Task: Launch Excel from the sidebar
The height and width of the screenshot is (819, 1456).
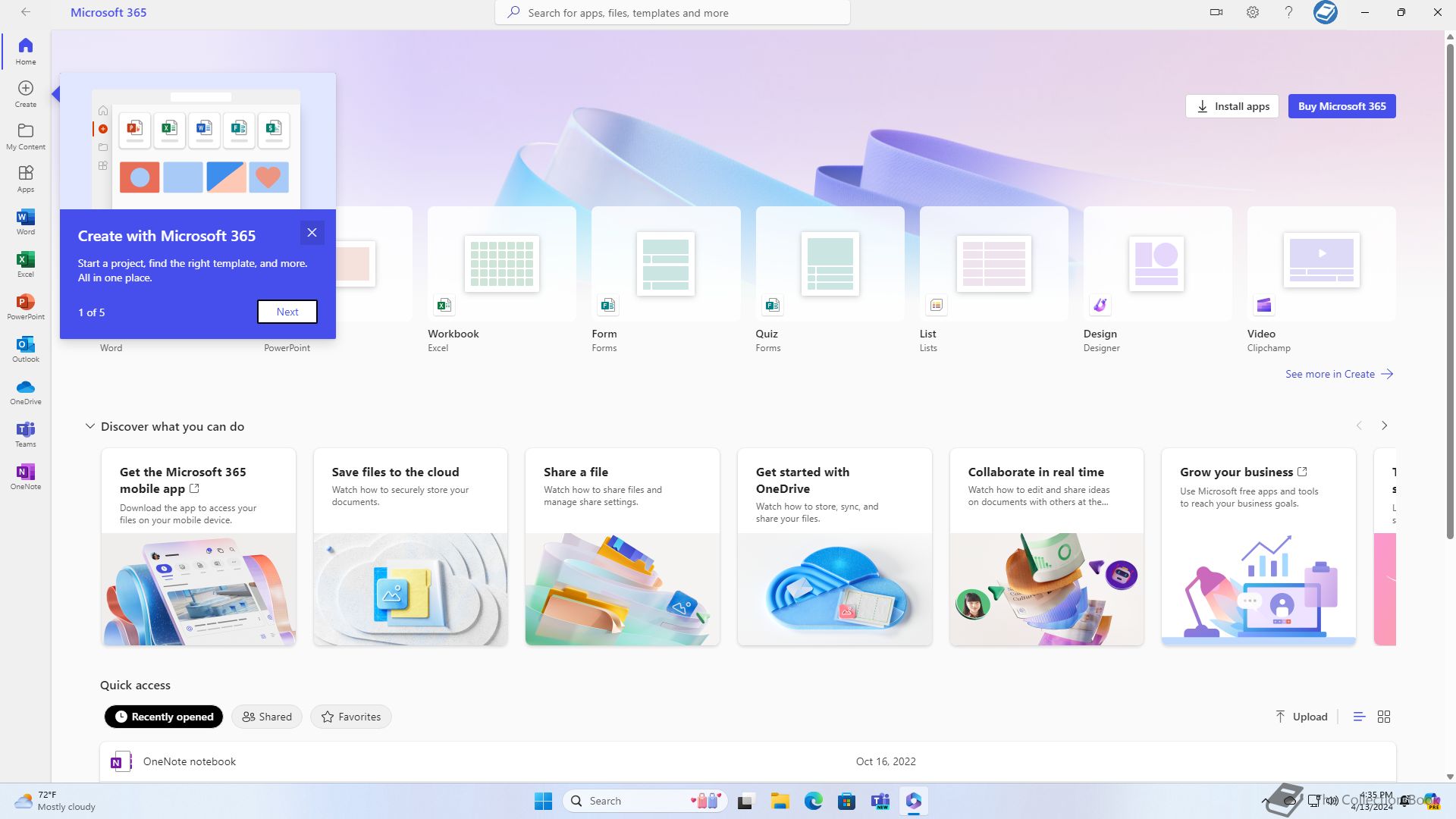Action: click(26, 264)
